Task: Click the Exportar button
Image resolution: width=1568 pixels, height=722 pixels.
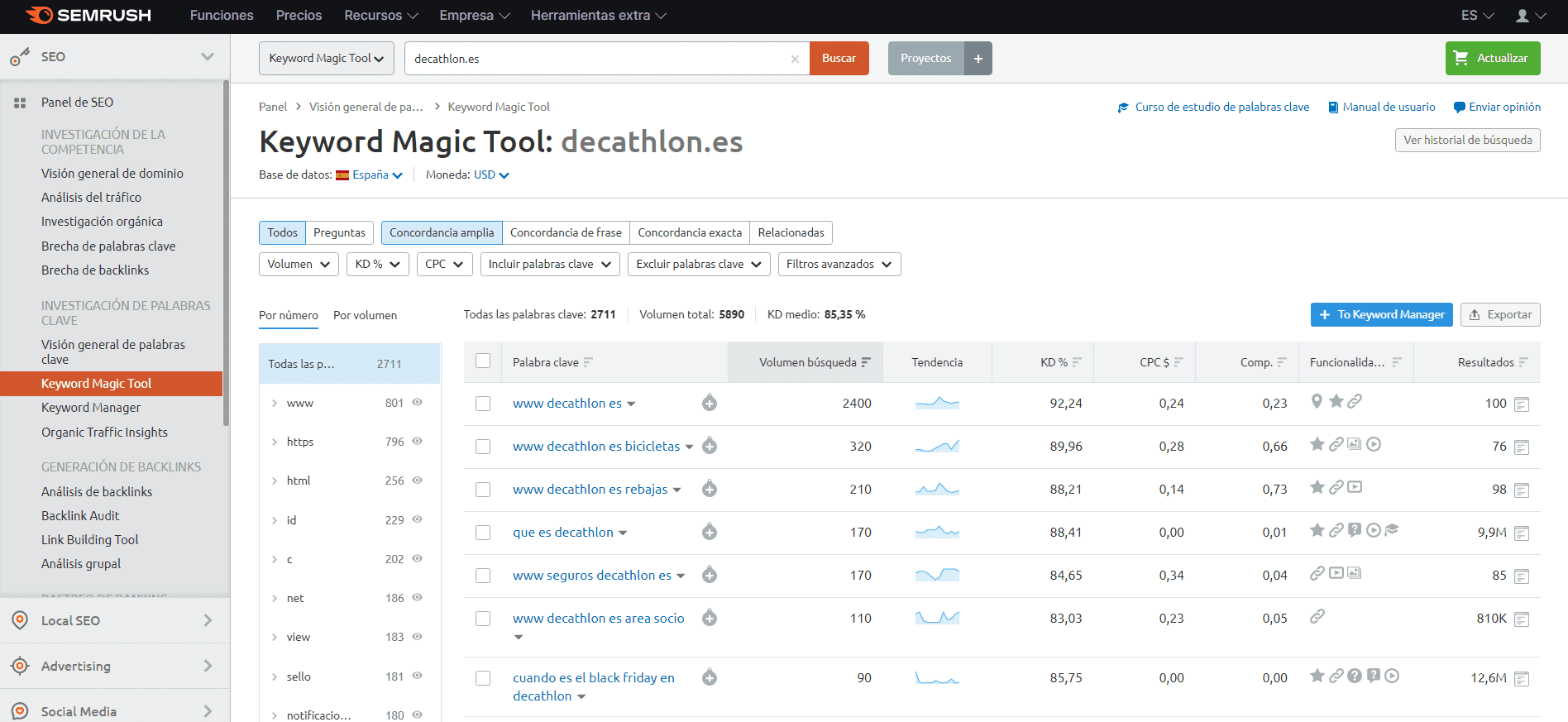Action: pos(1500,314)
